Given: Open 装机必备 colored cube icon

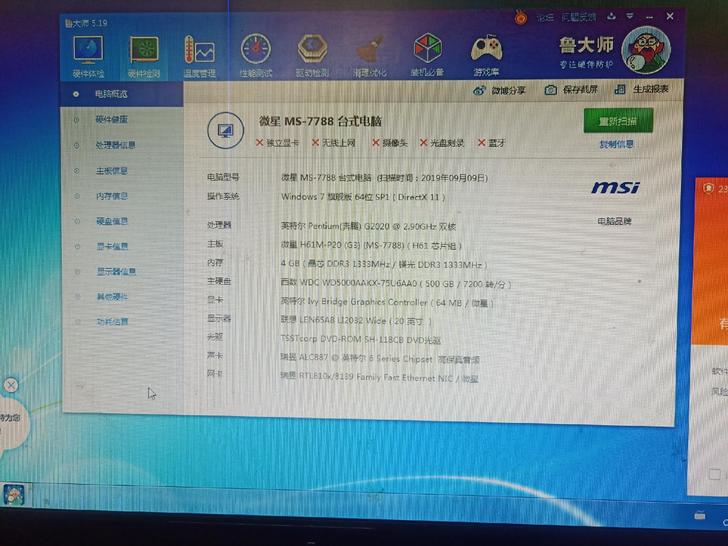Looking at the screenshot, I should [427, 55].
